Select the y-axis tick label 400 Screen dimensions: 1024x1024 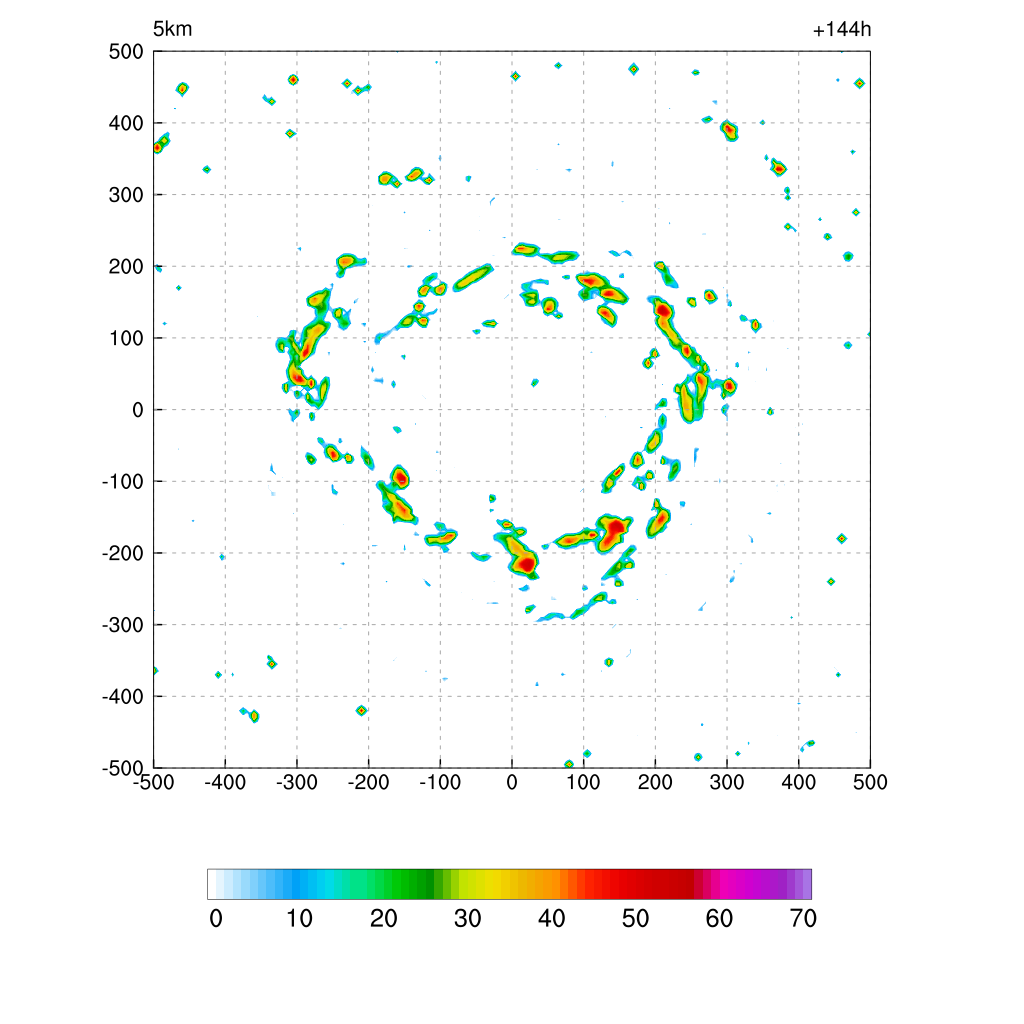pyautogui.click(x=126, y=123)
